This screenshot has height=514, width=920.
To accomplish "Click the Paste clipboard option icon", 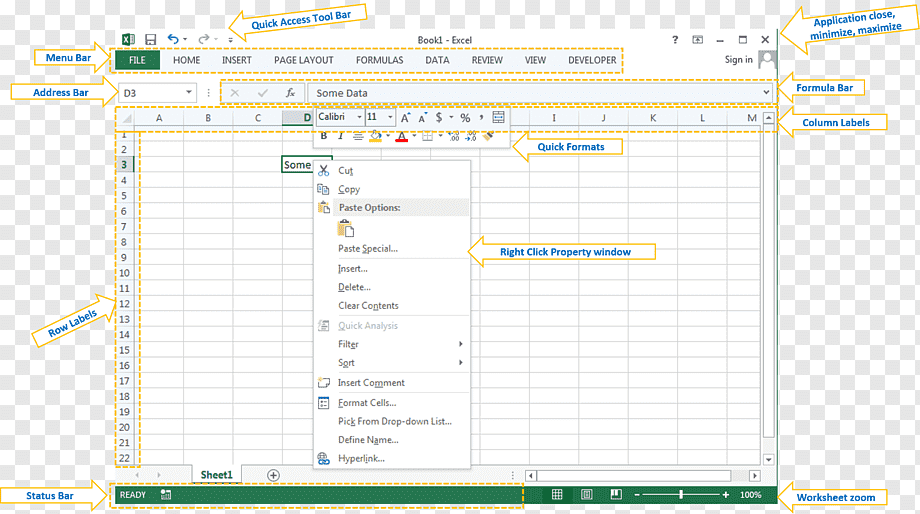I will click(346, 229).
